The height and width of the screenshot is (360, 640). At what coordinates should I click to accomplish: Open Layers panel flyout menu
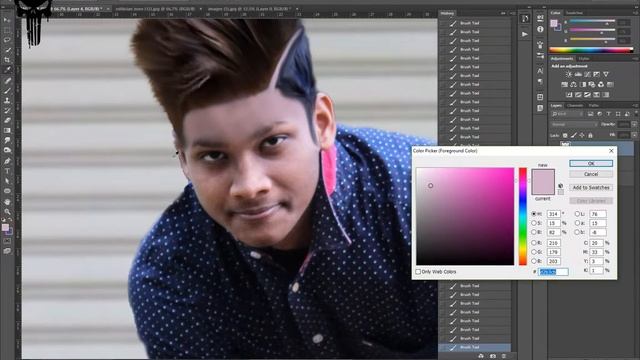(x=635, y=105)
